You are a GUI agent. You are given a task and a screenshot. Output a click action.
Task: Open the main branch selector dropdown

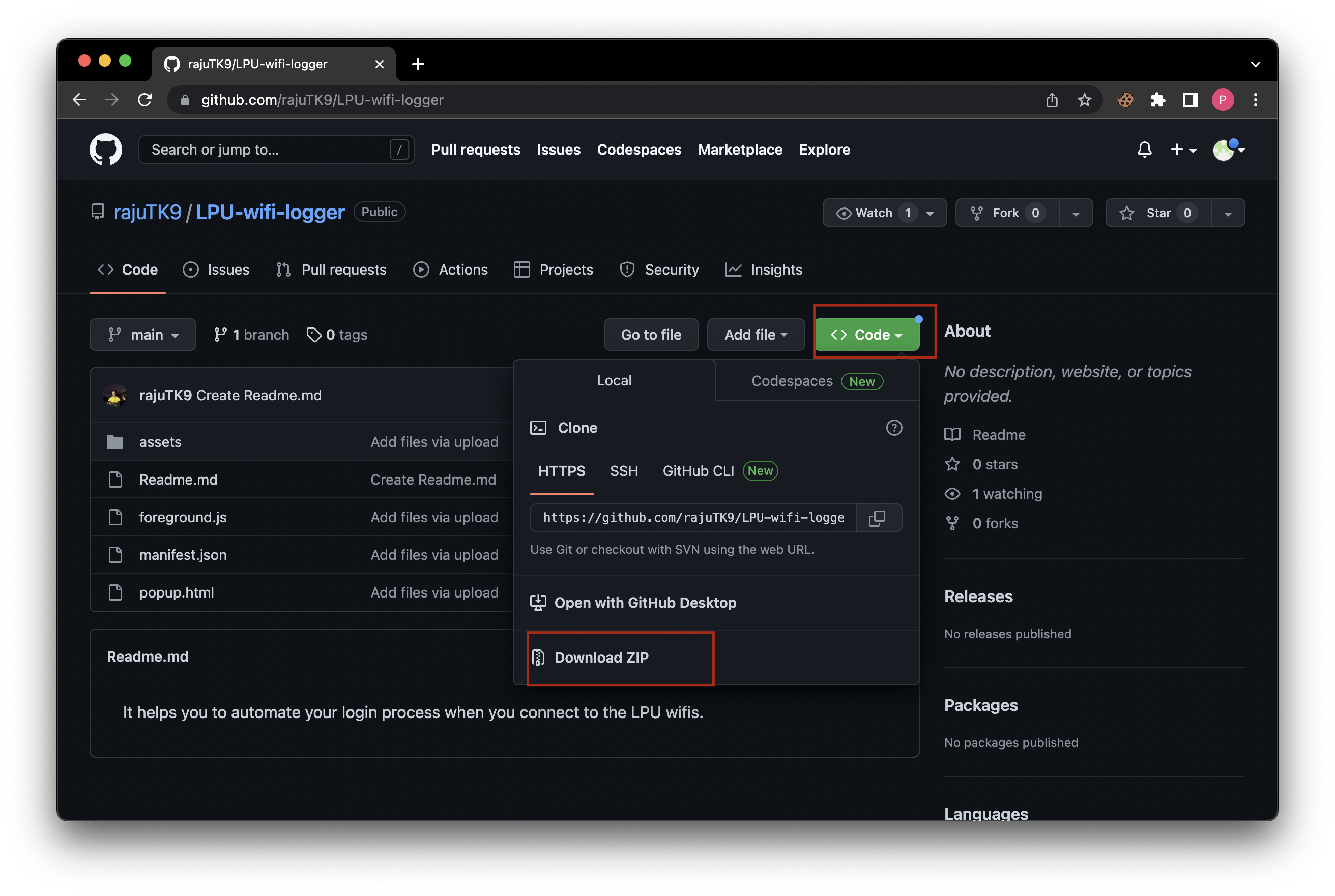click(x=142, y=334)
